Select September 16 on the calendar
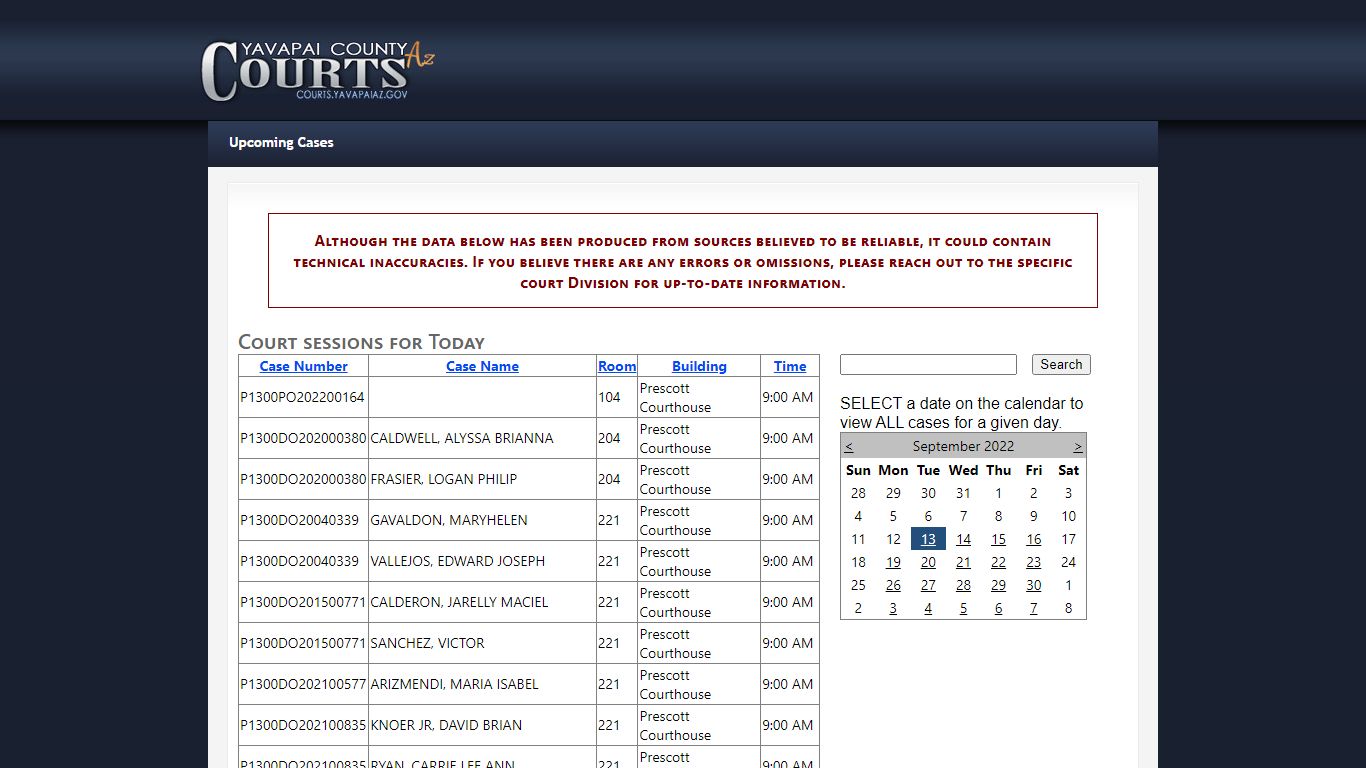The width and height of the screenshot is (1366, 768). pos(1033,539)
